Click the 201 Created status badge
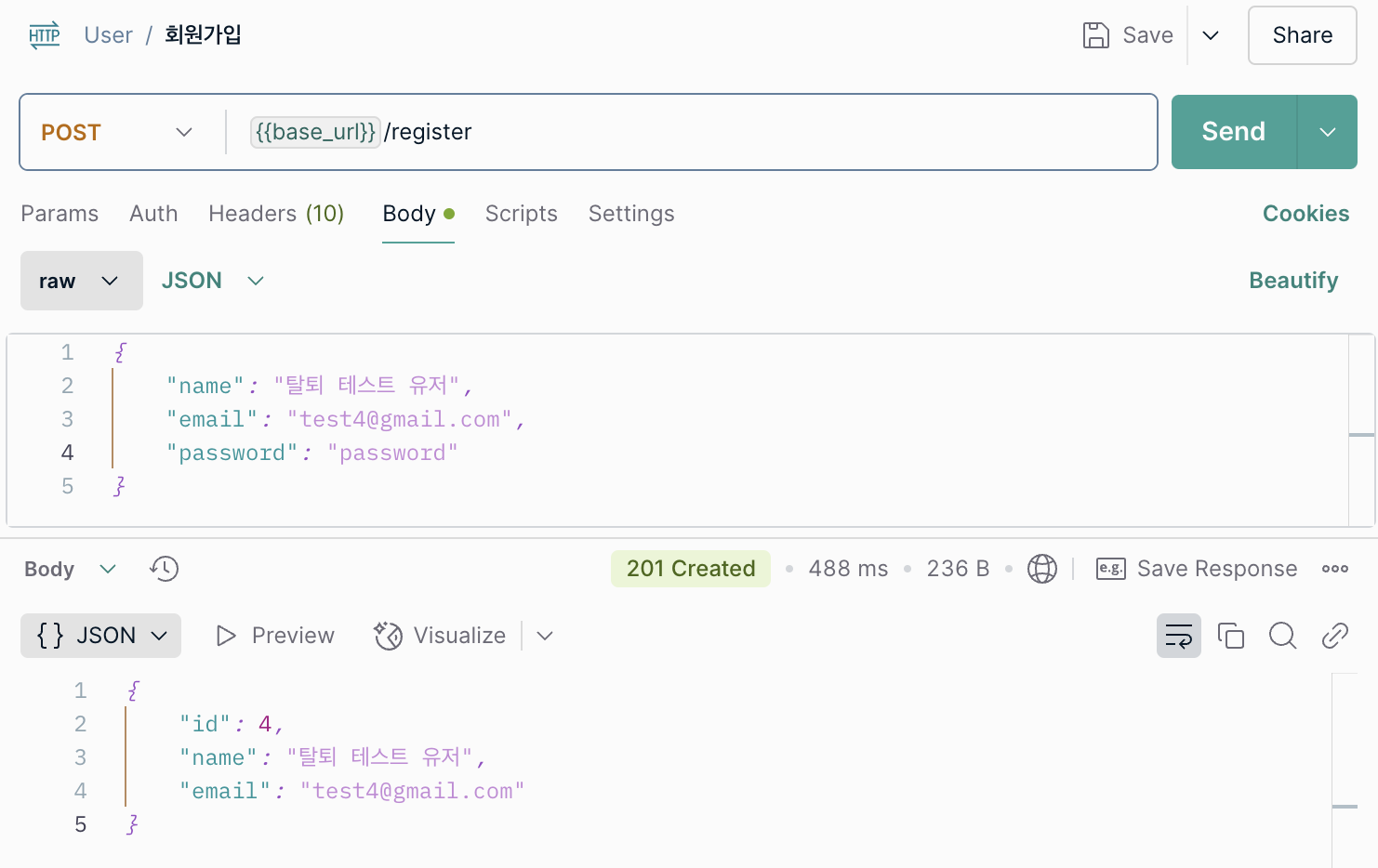This screenshot has width=1378, height=868. point(691,569)
